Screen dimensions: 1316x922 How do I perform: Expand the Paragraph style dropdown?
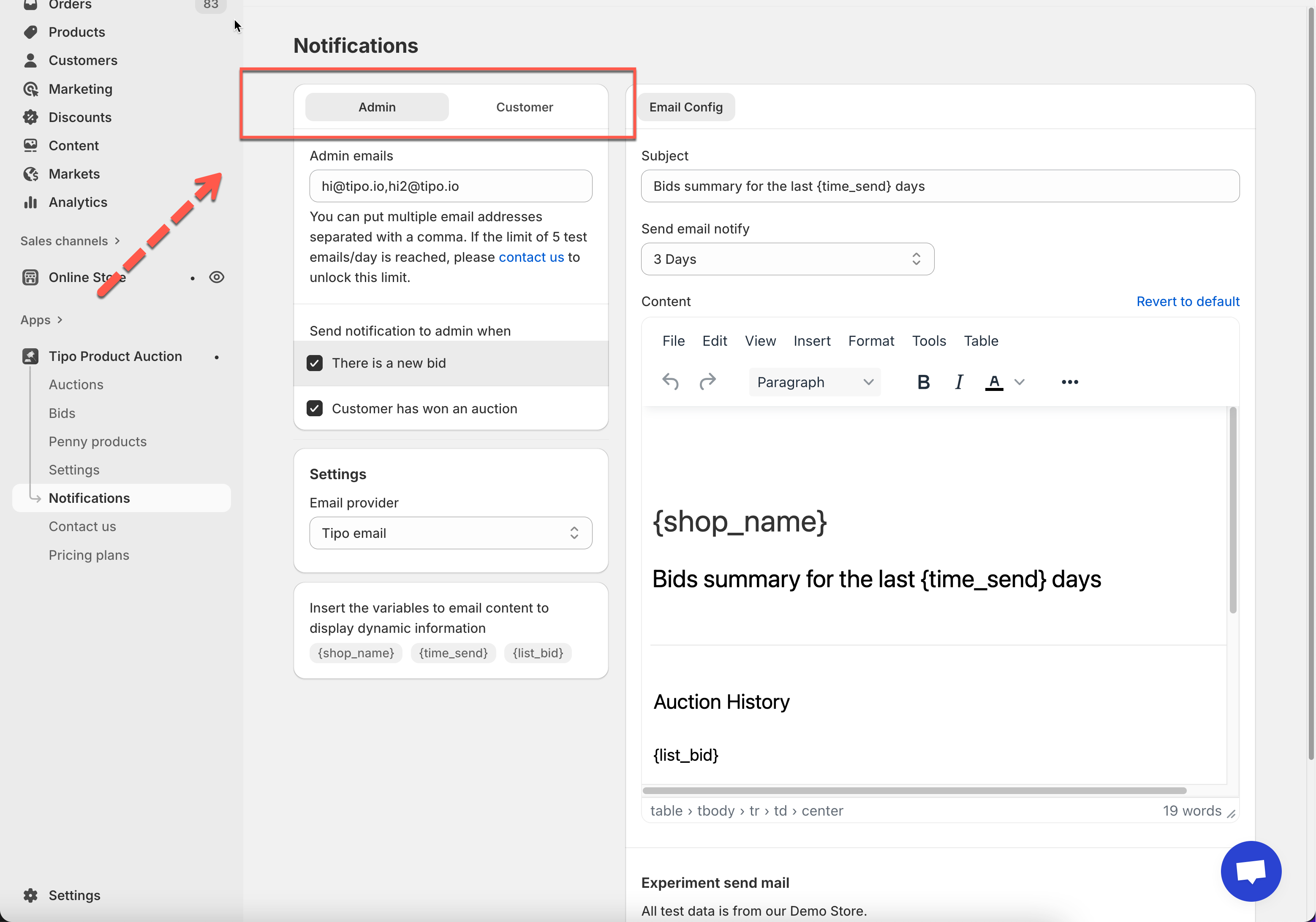click(814, 382)
